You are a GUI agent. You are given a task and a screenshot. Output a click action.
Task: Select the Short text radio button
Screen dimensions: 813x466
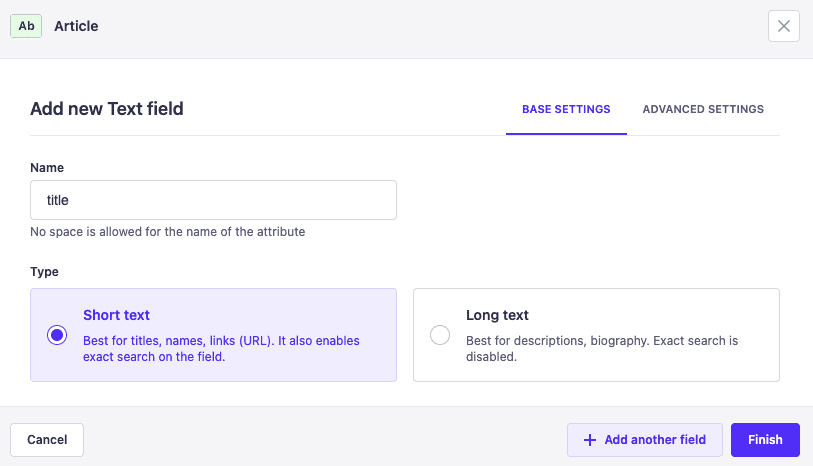click(x=57, y=335)
